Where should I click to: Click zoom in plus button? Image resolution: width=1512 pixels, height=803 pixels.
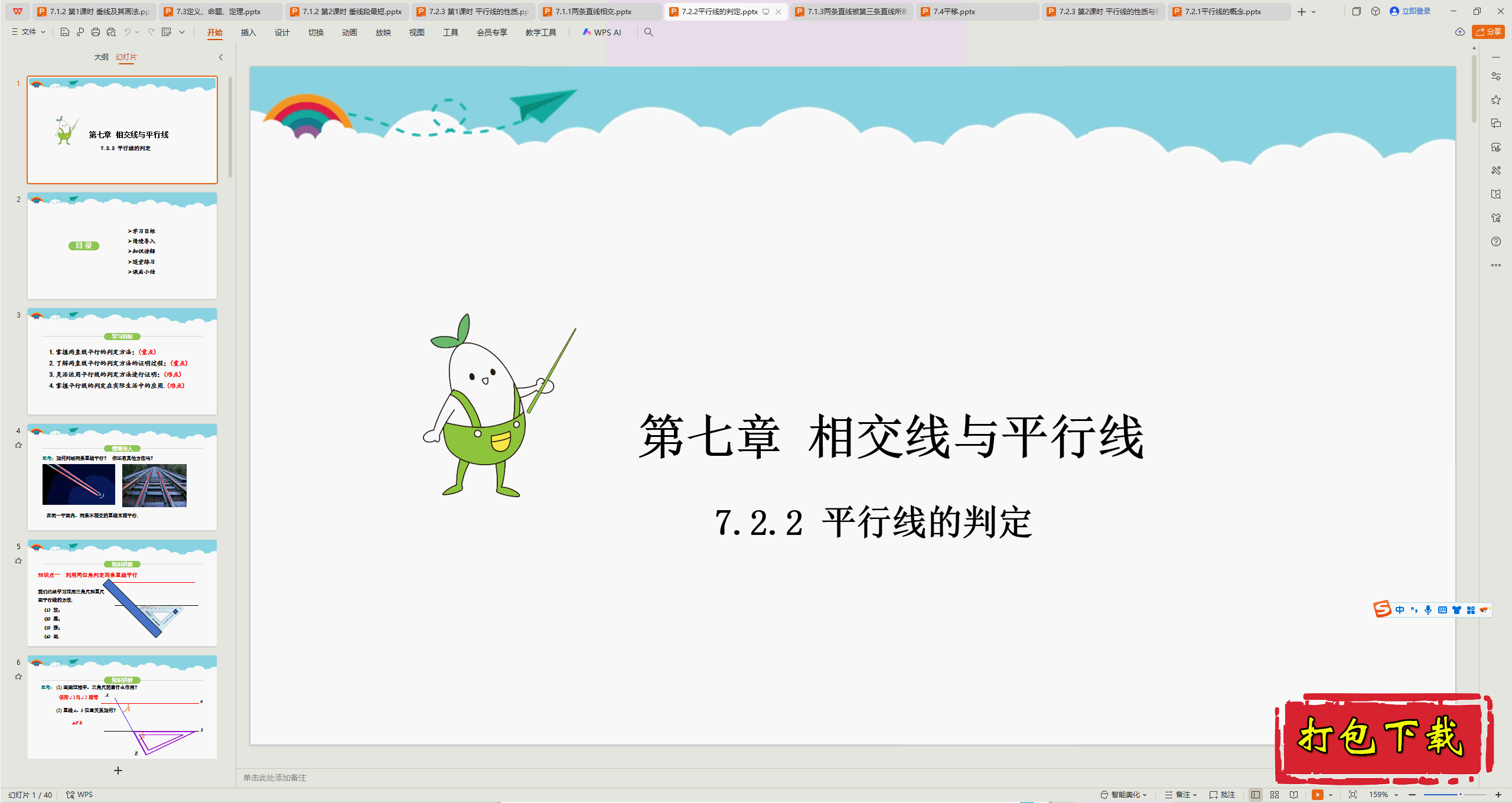(1498, 795)
